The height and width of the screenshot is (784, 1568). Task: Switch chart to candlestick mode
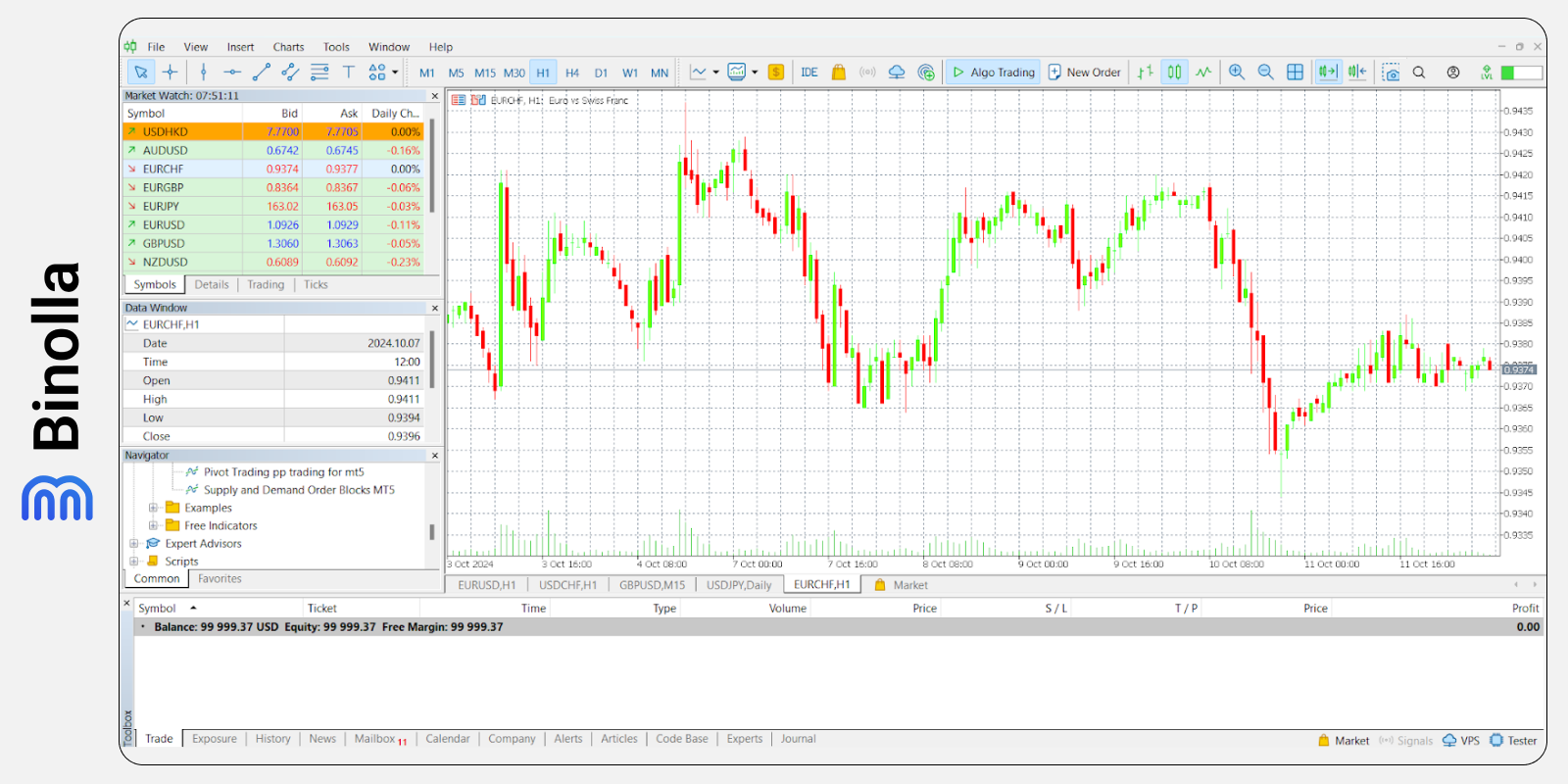(1174, 72)
